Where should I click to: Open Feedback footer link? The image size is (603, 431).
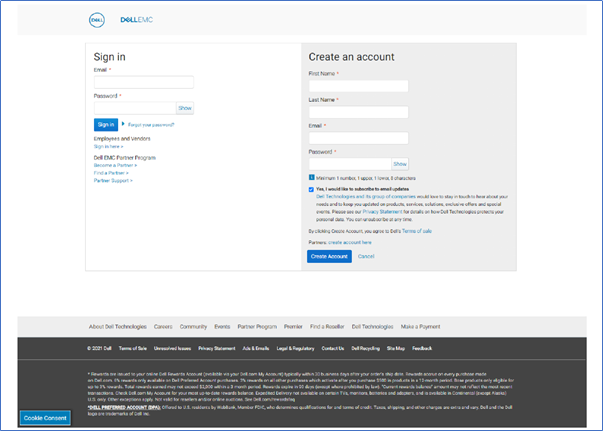pos(422,348)
